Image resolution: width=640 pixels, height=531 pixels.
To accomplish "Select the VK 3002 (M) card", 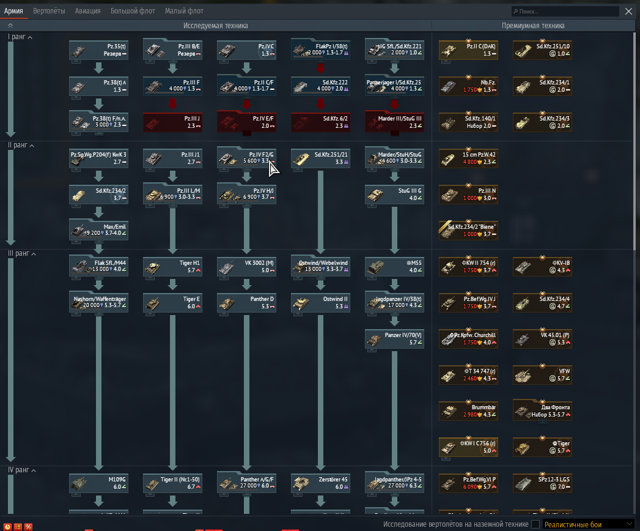I will (x=247, y=266).
